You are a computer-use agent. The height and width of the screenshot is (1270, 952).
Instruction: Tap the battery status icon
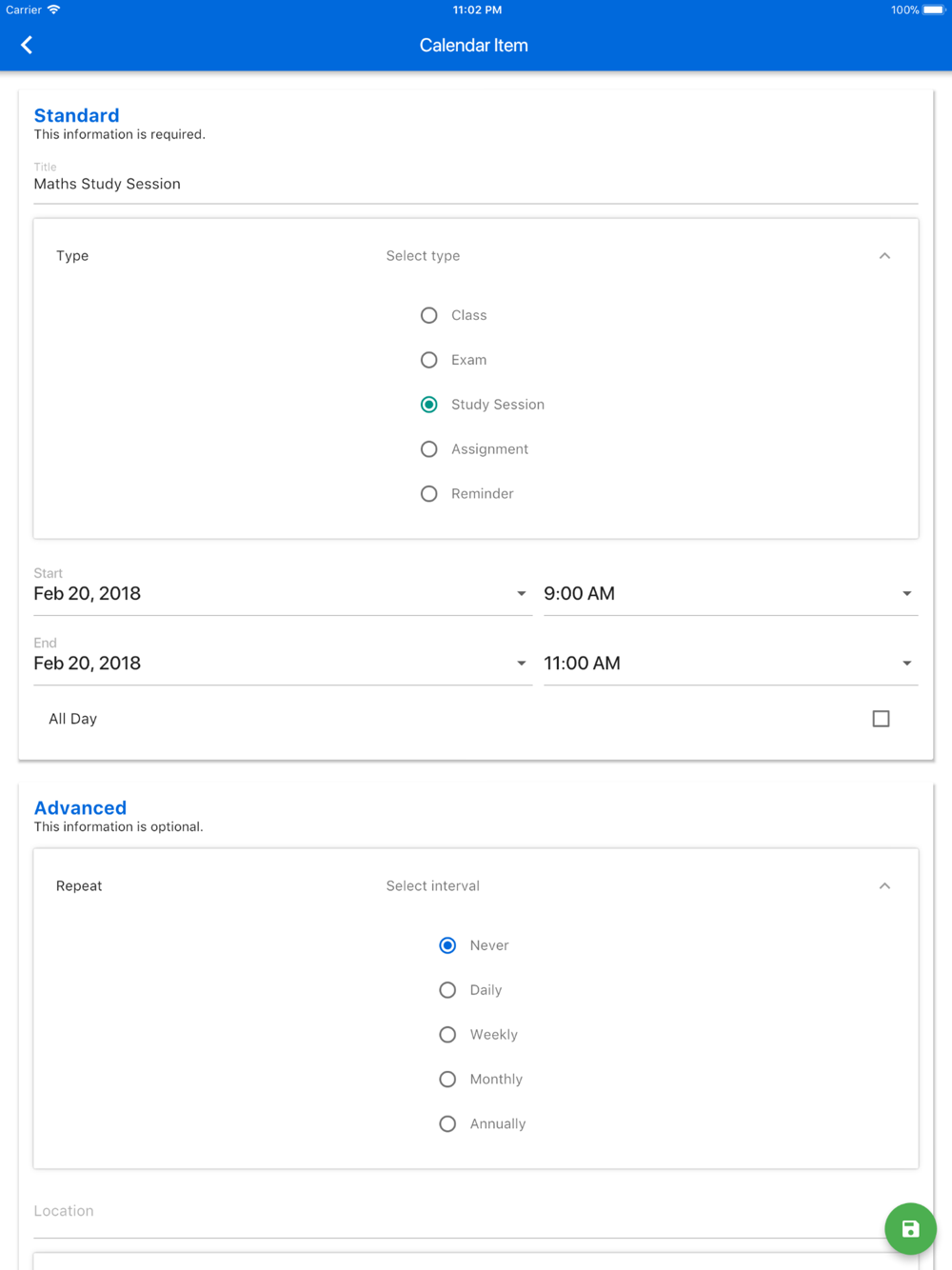point(934,10)
